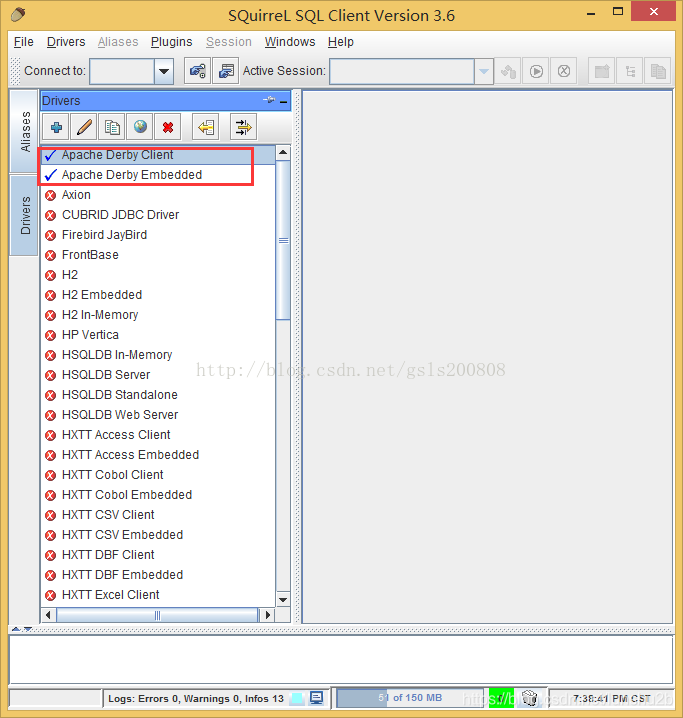
Task: Select HSQLDB Server driver
Action: [158, 375]
